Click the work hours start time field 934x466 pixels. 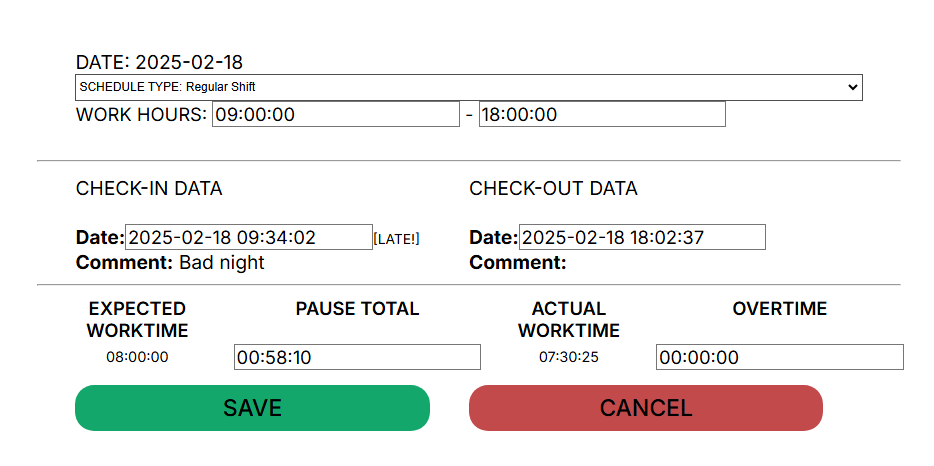pyautogui.click(x=335, y=114)
